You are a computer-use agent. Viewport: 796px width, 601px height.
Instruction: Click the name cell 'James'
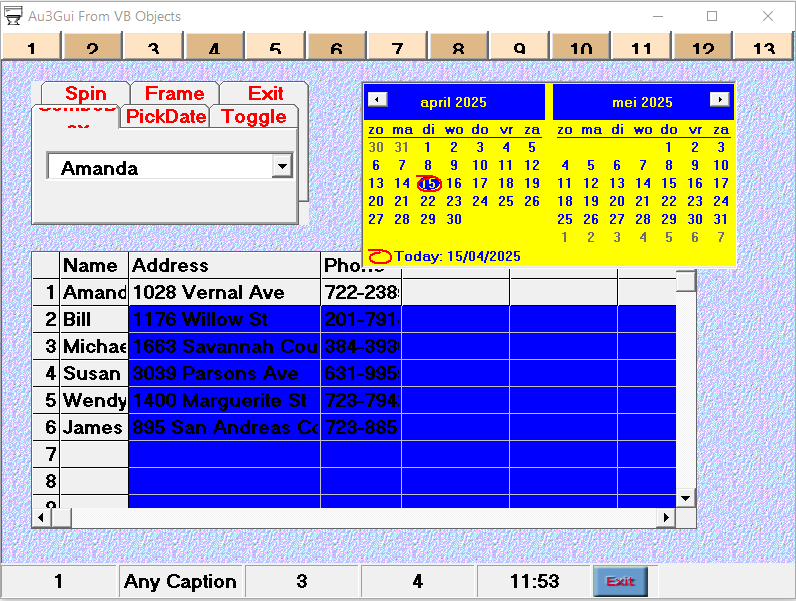pos(94,427)
